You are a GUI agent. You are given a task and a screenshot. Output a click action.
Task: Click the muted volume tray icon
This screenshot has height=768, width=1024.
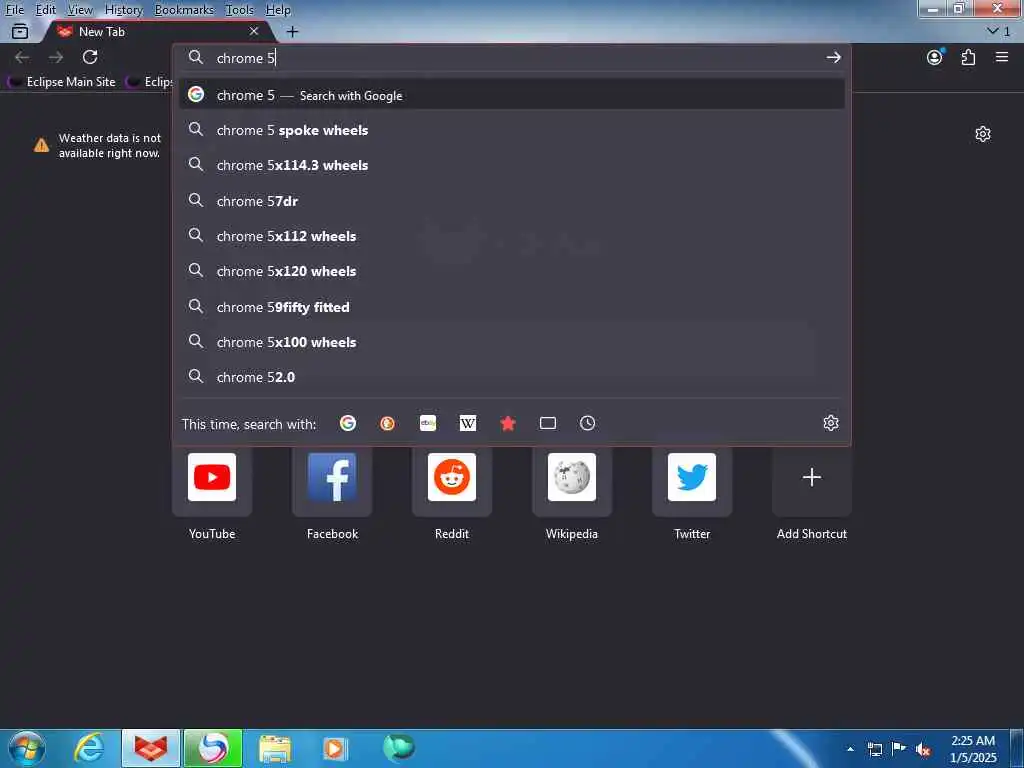pyautogui.click(x=923, y=749)
